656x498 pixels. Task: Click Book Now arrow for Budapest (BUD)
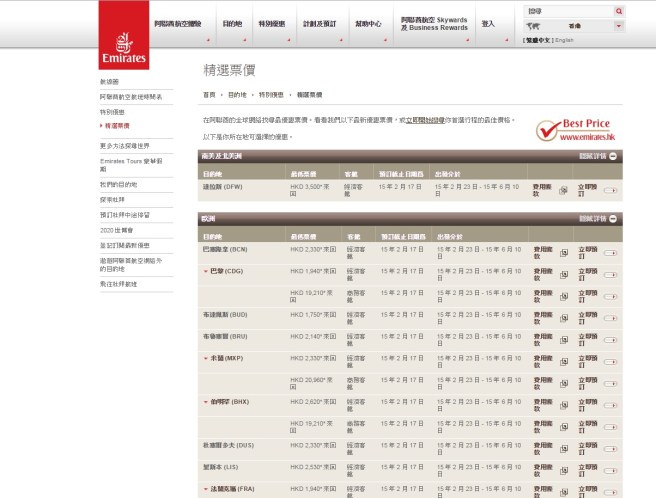pyautogui.click(x=610, y=316)
